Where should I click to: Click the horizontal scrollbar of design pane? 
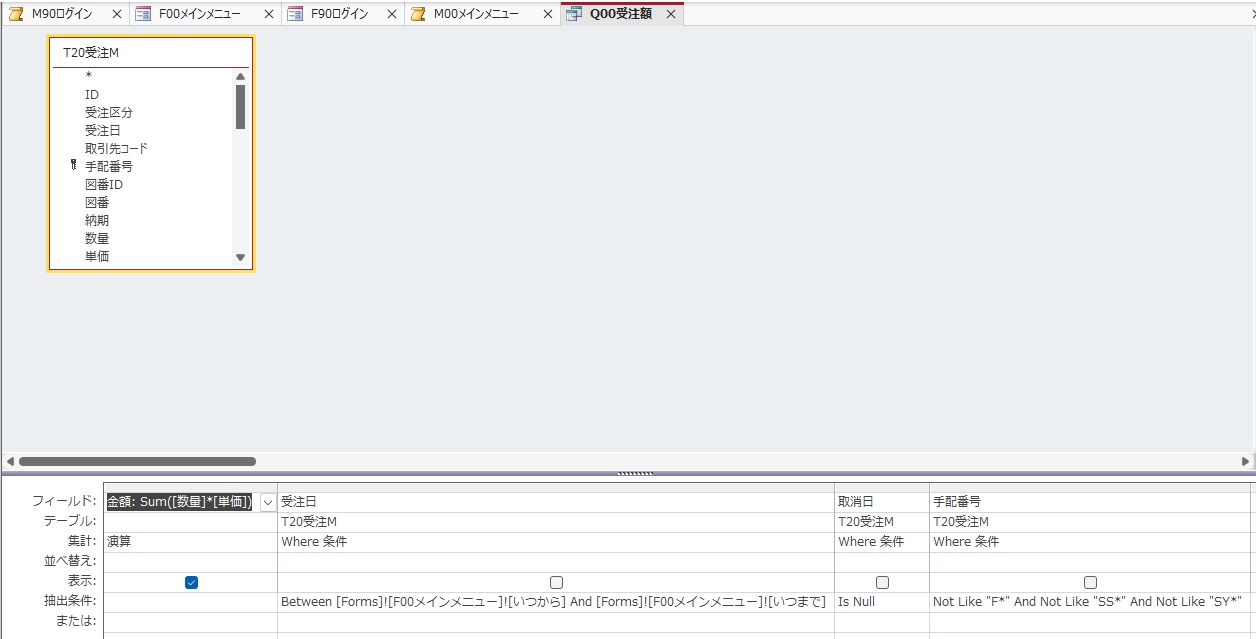tap(137, 462)
